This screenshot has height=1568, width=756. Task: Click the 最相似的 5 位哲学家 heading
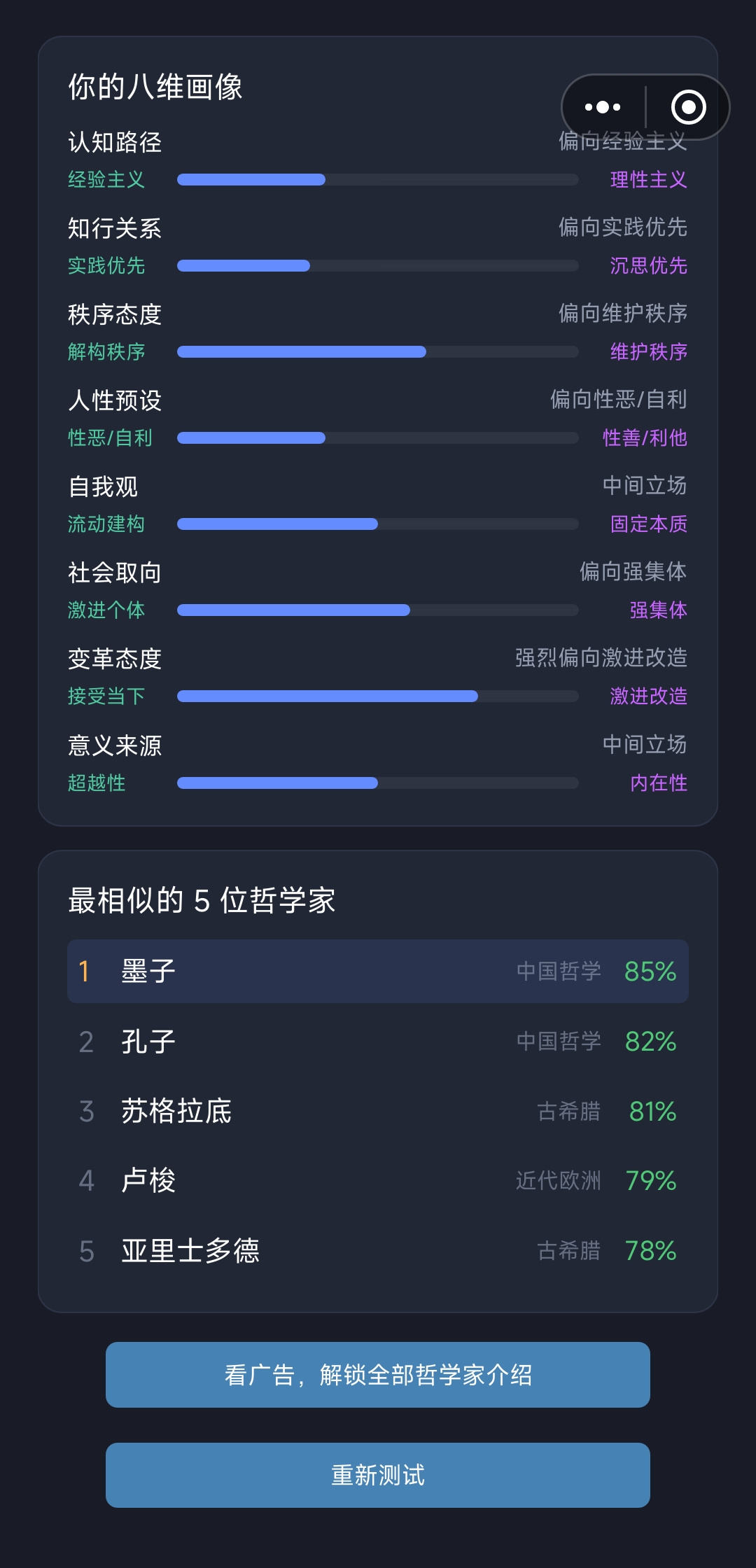(x=202, y=900)
